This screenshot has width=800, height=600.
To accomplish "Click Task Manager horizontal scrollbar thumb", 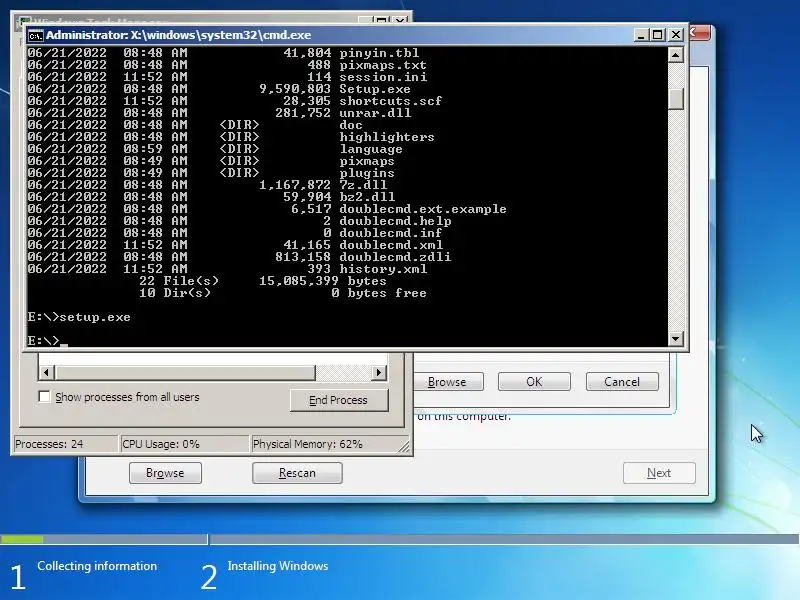I will coord(185,372).
